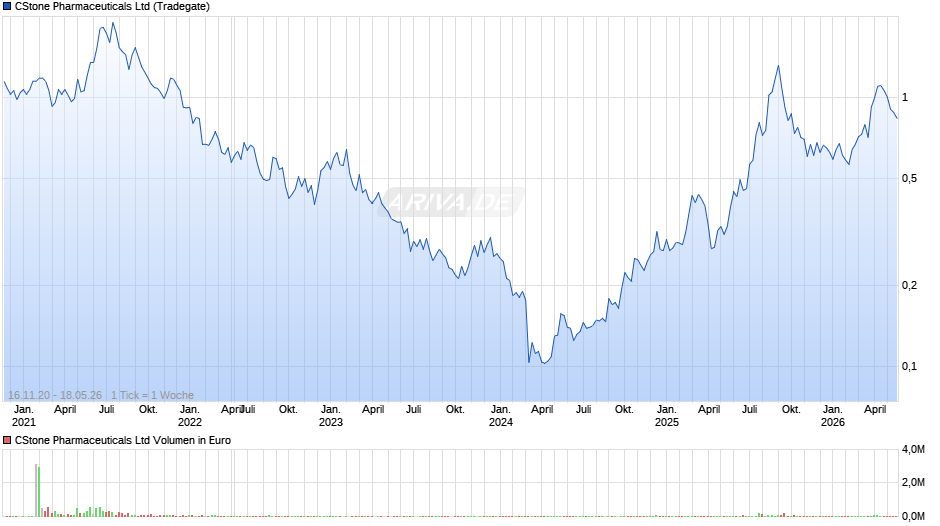
Task: Click the red volume legend square
Action: [7, 440]
